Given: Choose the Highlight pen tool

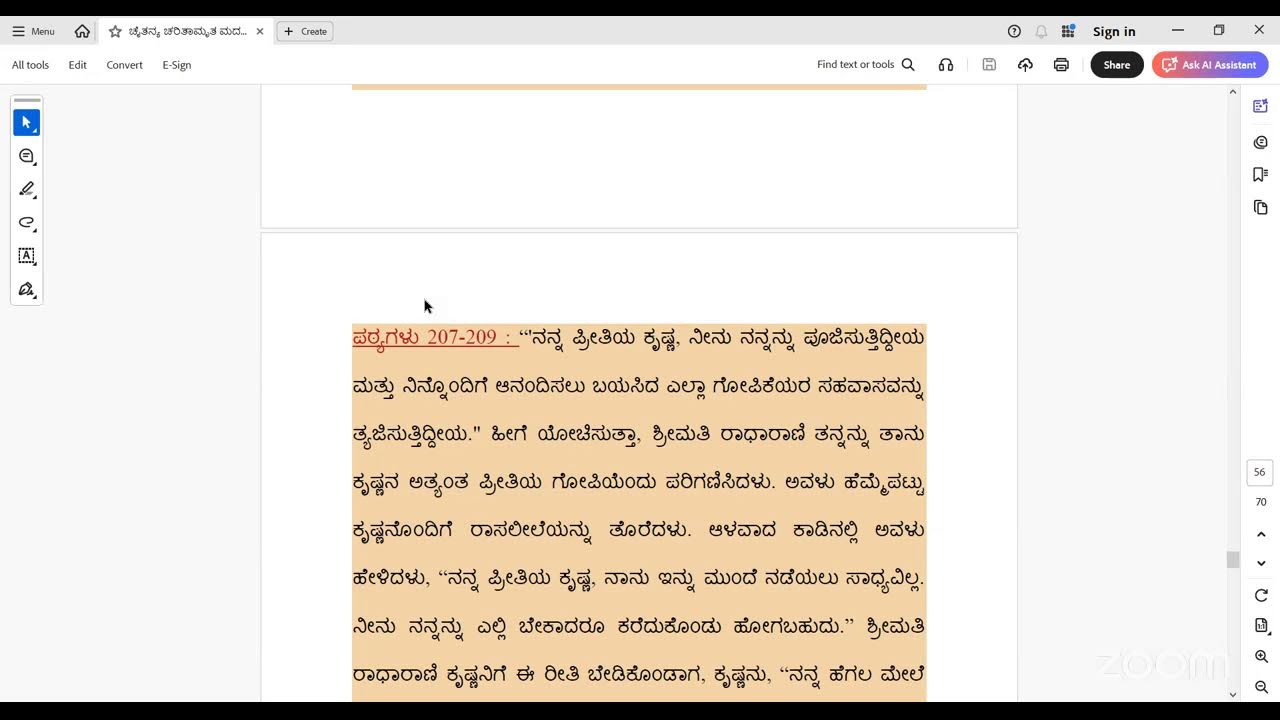Looking at the screenshot, I should tap(27, 189).
